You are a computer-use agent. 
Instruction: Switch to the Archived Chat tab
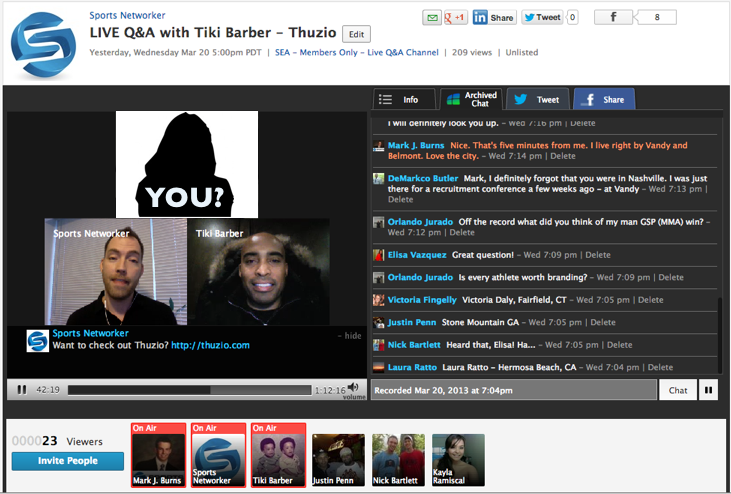point(471,99)
